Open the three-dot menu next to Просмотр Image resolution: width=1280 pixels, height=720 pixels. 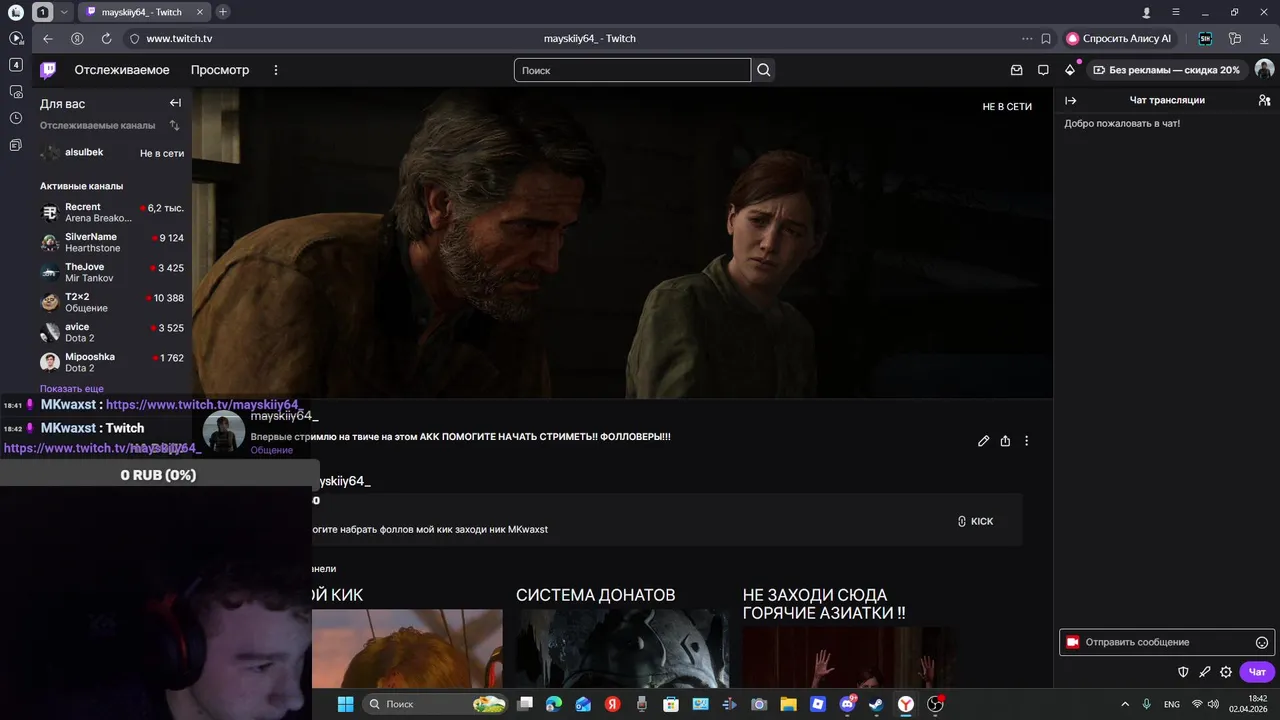[x=276, y=70]
